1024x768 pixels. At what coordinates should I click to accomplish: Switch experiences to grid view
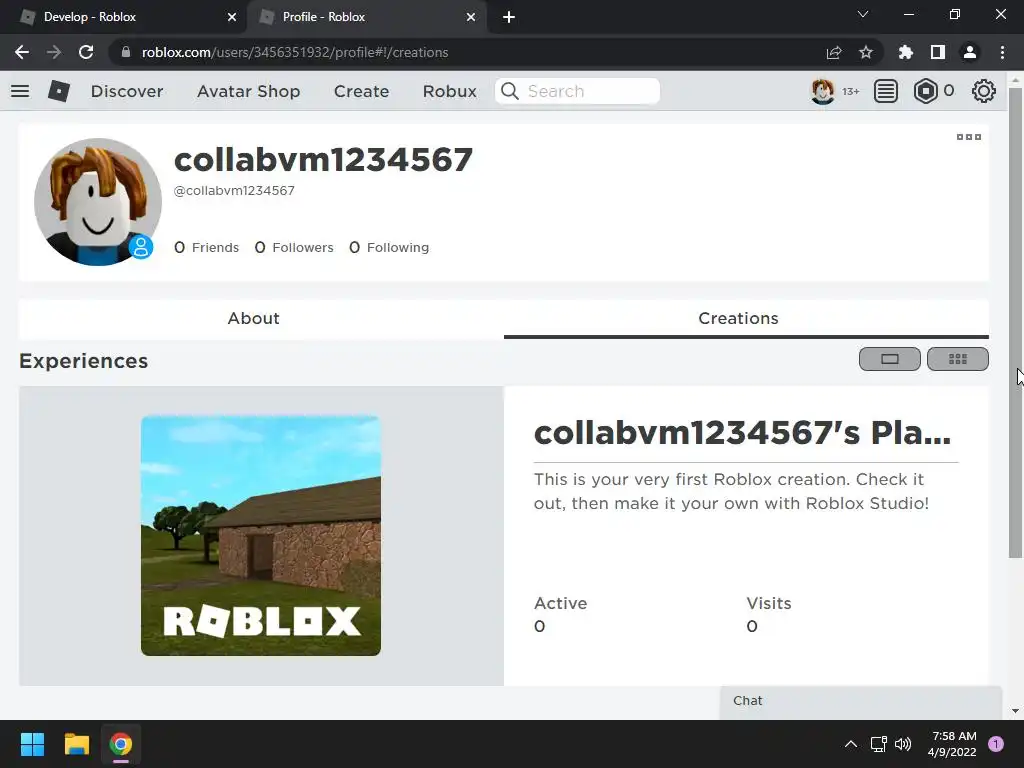click(x=958, y=359)
